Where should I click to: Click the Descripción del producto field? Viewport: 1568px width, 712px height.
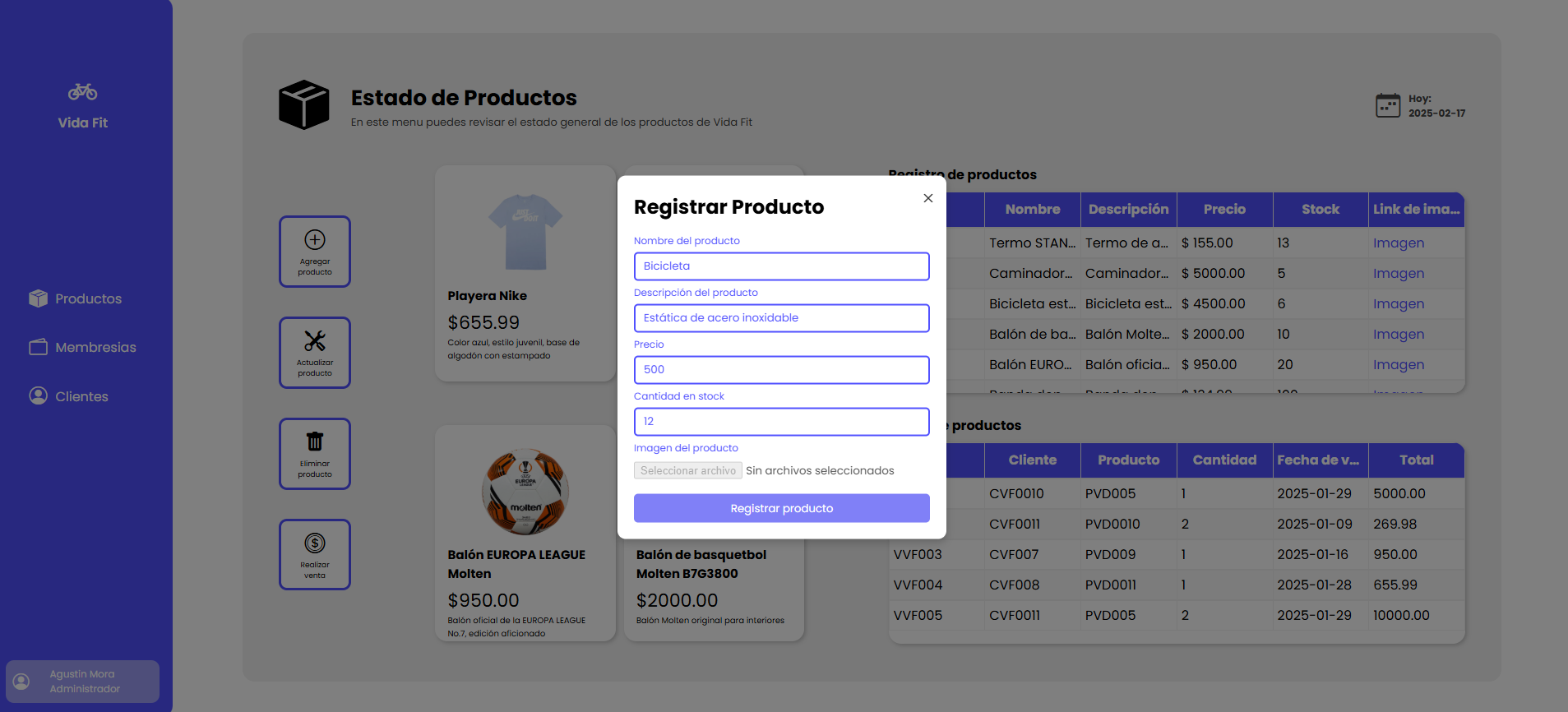click(x=781, y=318)
